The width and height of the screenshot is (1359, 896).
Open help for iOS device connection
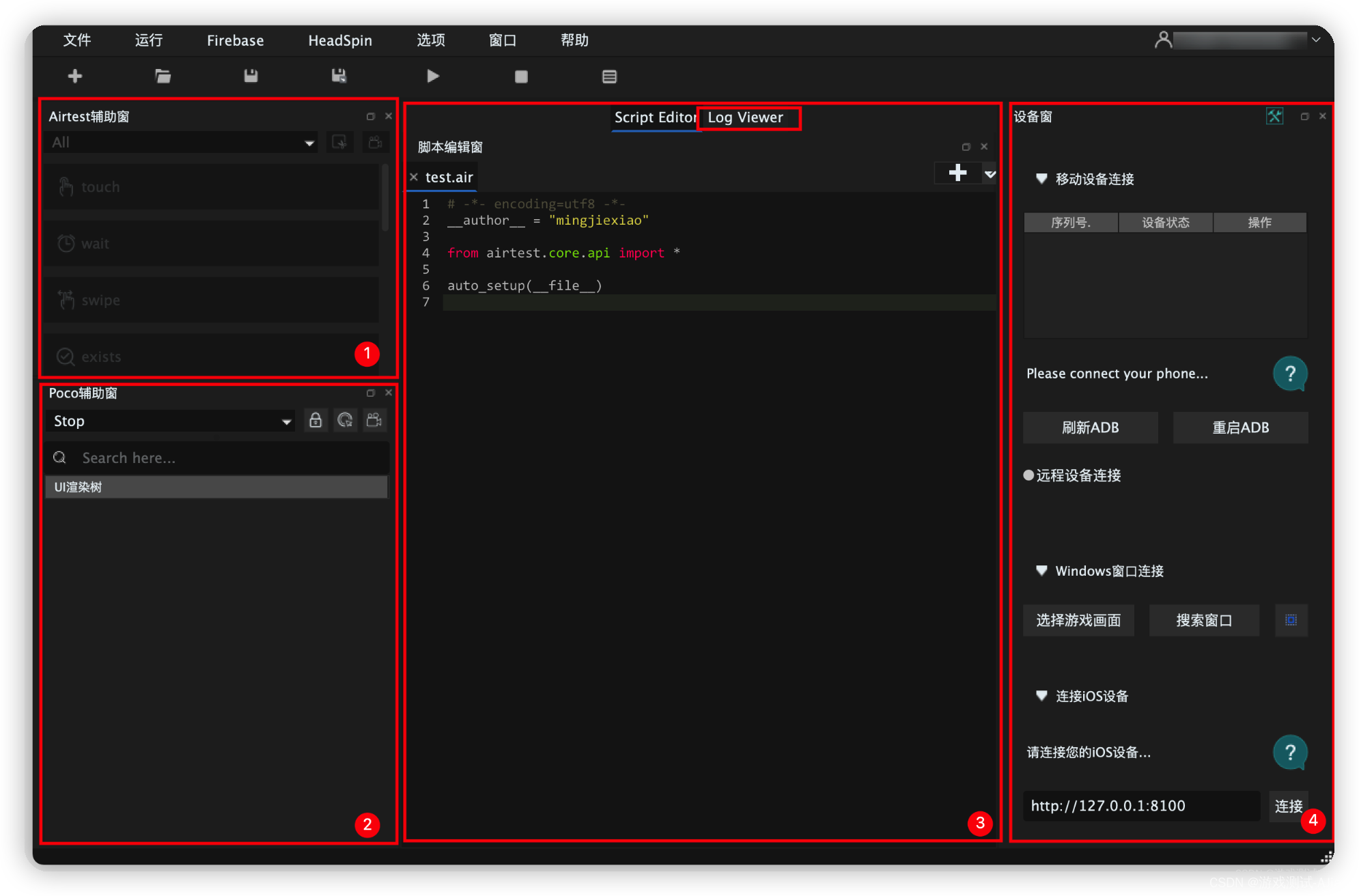coord(1290,752)
